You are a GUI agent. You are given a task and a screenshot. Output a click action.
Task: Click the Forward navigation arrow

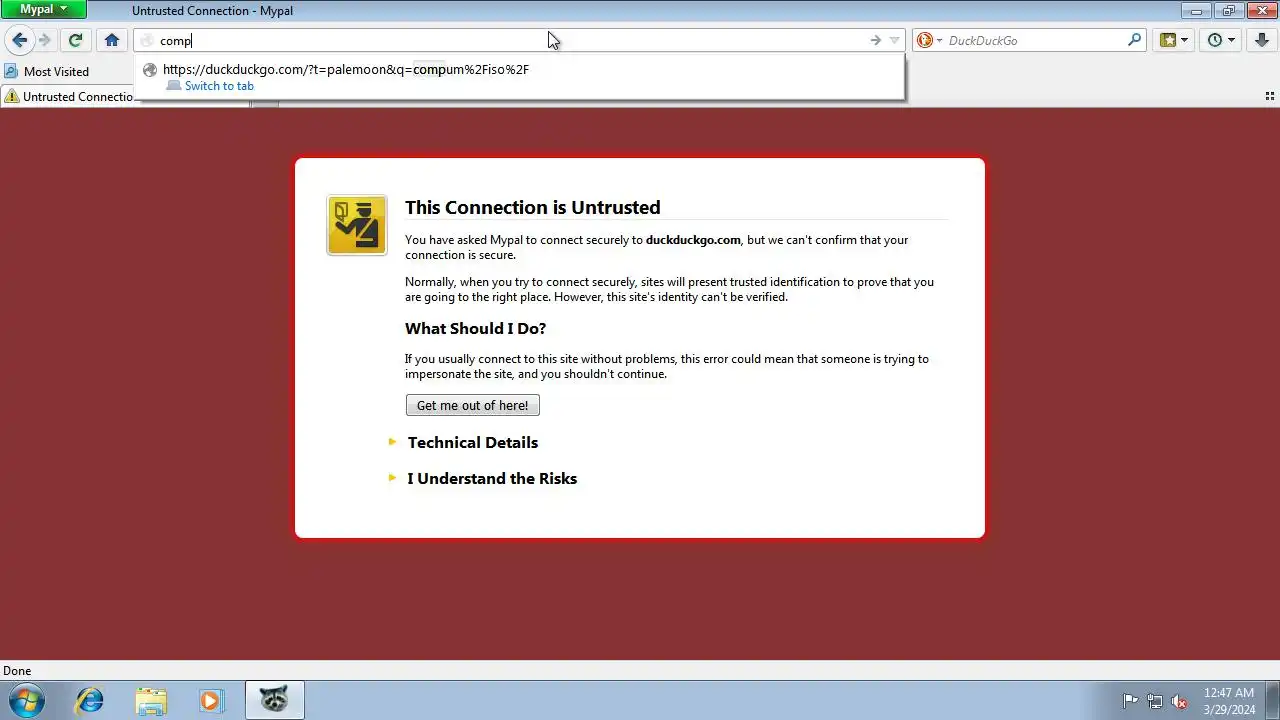pyautogui.click(x=44, y=40)
